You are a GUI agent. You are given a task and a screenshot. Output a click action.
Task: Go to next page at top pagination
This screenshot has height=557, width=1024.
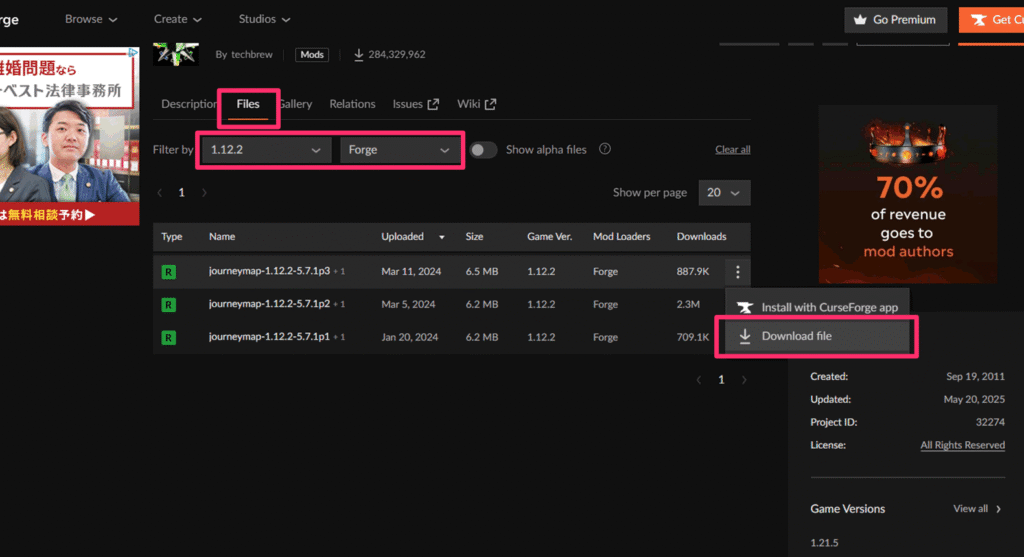click(x=204, y=193)
